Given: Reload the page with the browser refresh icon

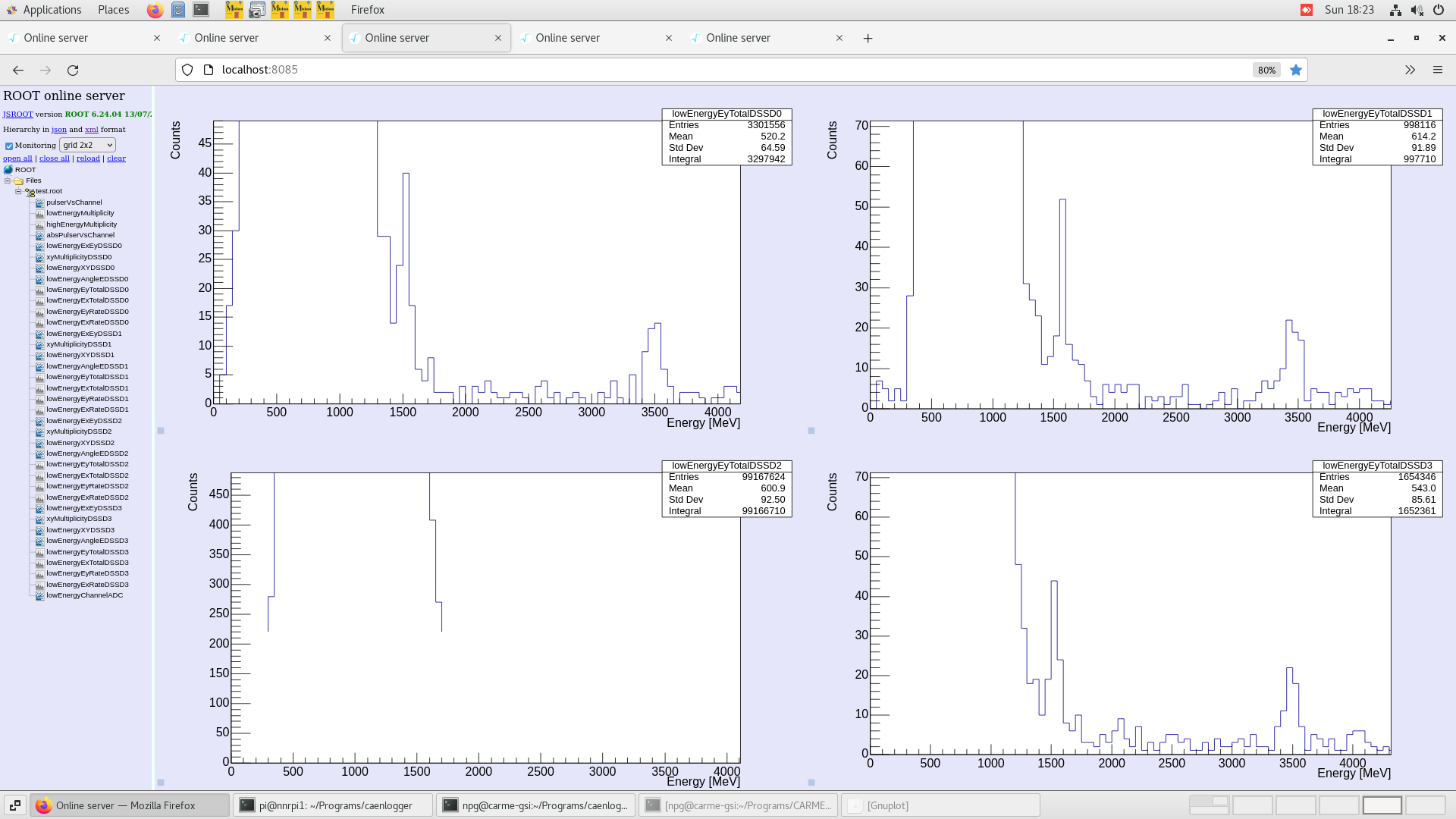Looking at the screenshot, I should (x=73, y=70).
